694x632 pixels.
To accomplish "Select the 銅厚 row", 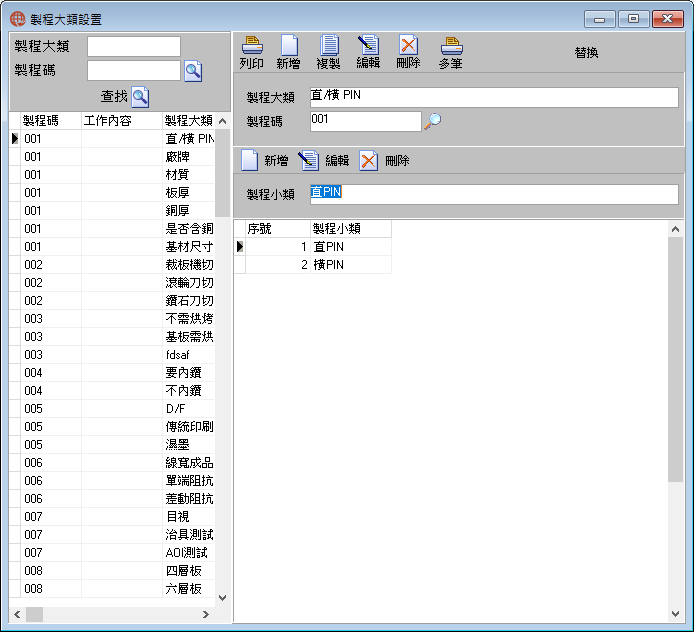I will (x=112, y=211).
